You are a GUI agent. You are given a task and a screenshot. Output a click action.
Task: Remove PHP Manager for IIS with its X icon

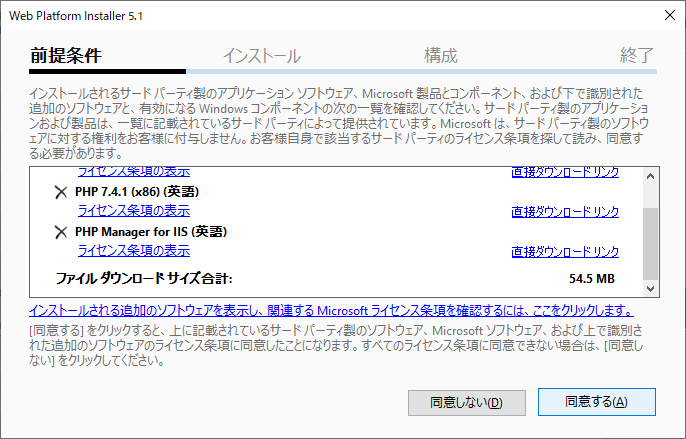61,232
